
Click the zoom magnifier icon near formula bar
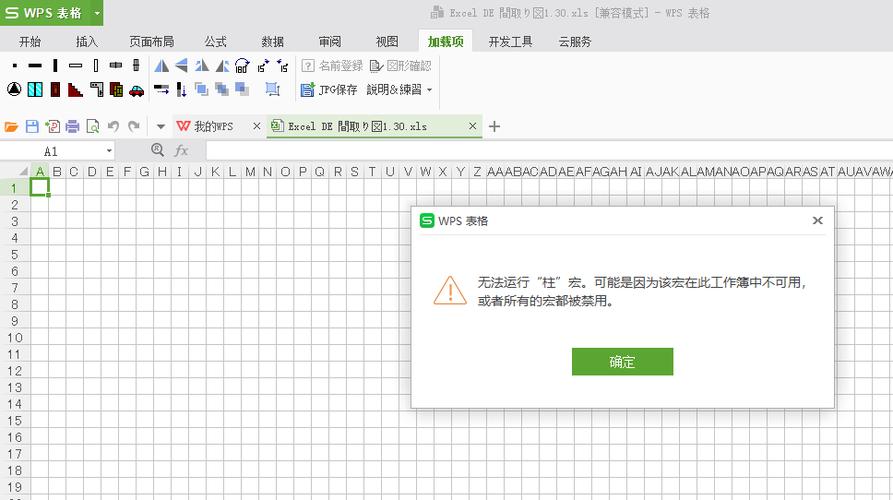tap(158, 150)
